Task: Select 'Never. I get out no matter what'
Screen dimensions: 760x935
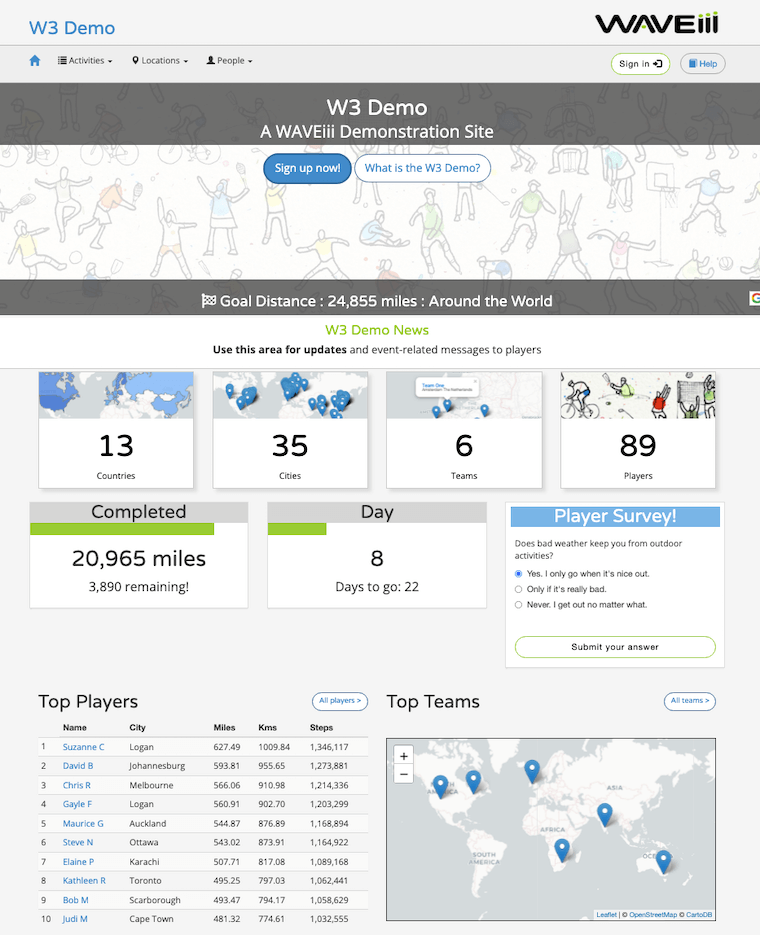Action: click(519, 605)
